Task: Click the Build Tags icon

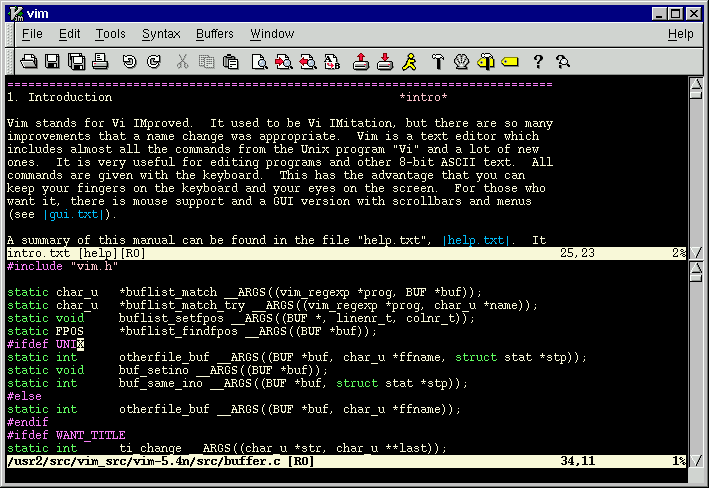Action: coord(486,62)
